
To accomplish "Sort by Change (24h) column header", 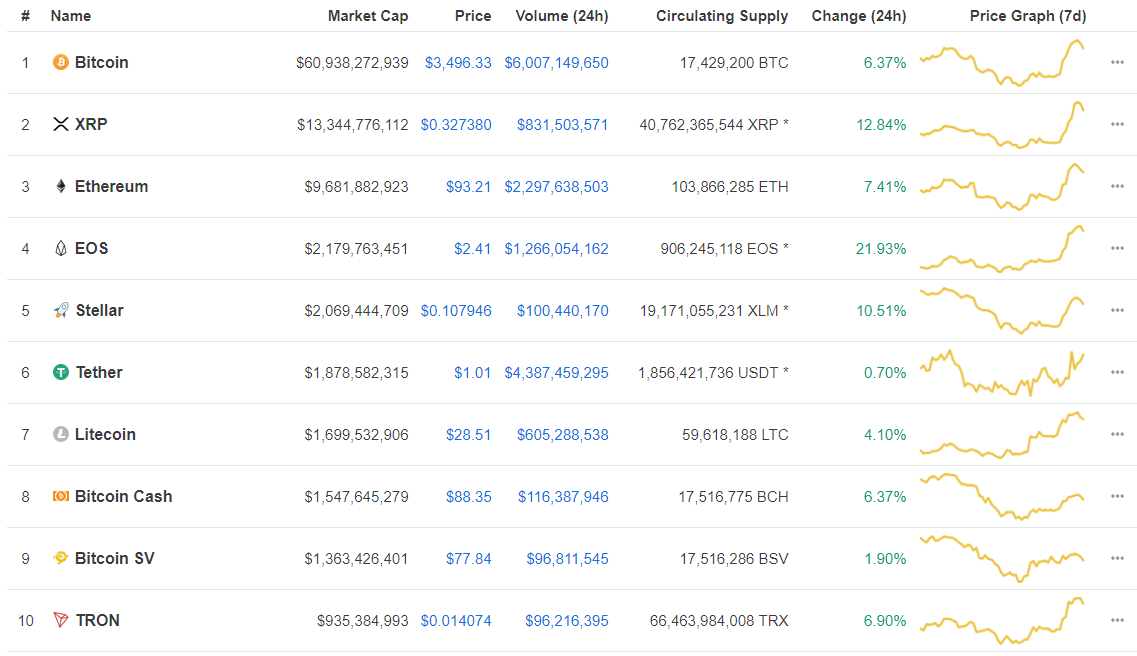I will pyautogui.click(x=859, y=16).
